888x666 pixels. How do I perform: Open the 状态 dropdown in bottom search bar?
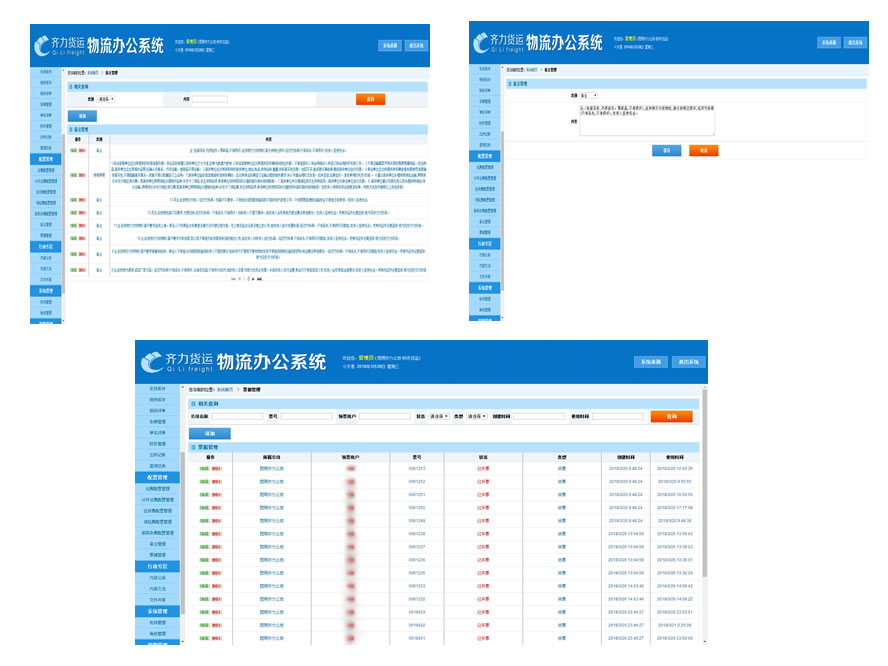click(x=437, y=416)
